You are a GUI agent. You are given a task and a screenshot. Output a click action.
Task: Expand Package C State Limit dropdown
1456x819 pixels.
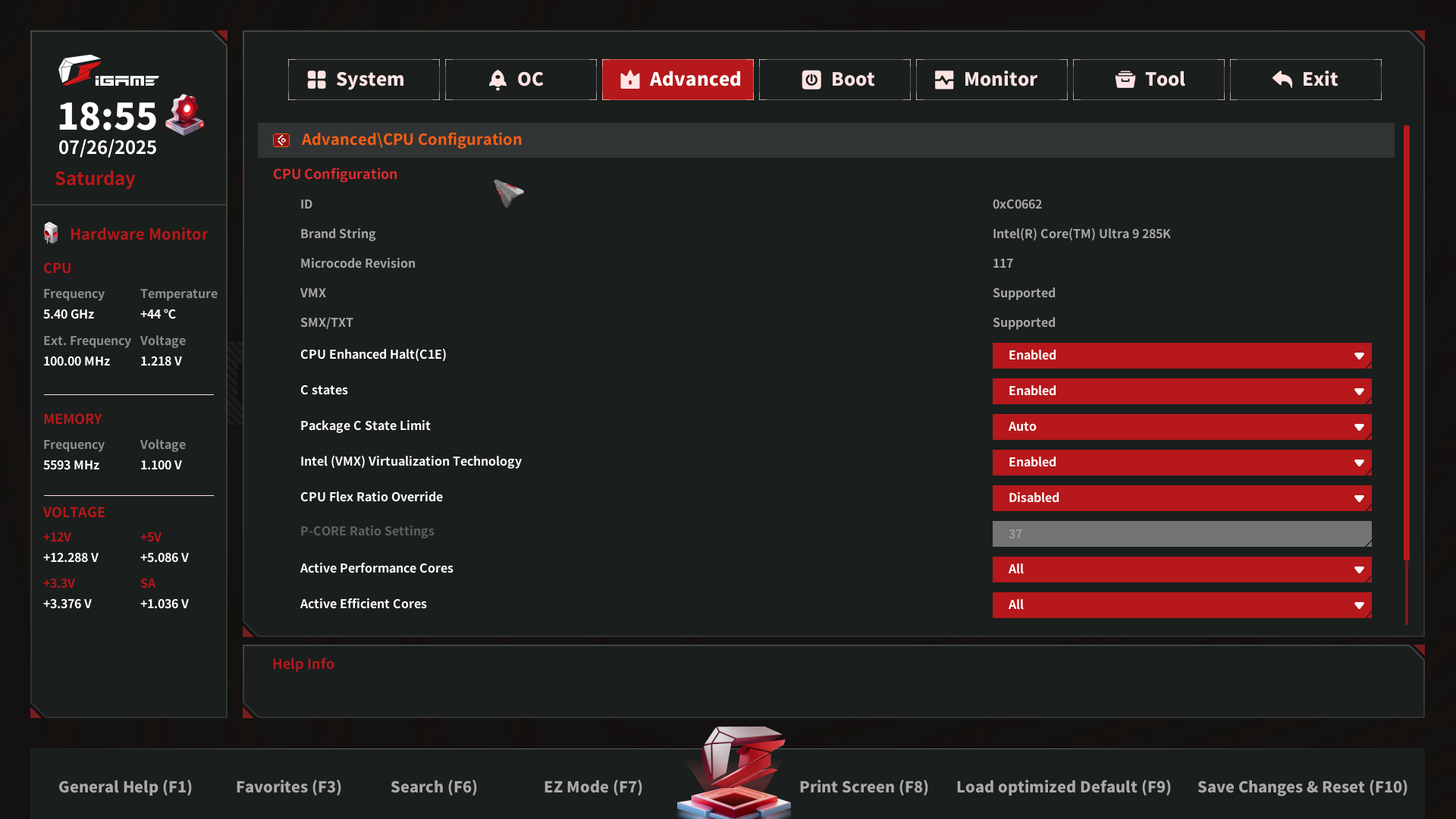pos(1181,427)
